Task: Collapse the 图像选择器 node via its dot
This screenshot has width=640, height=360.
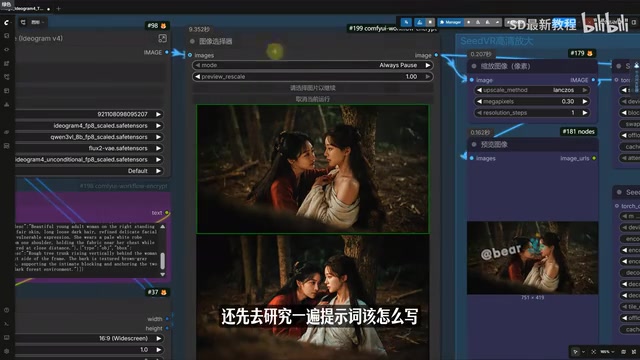Action: 192,41
